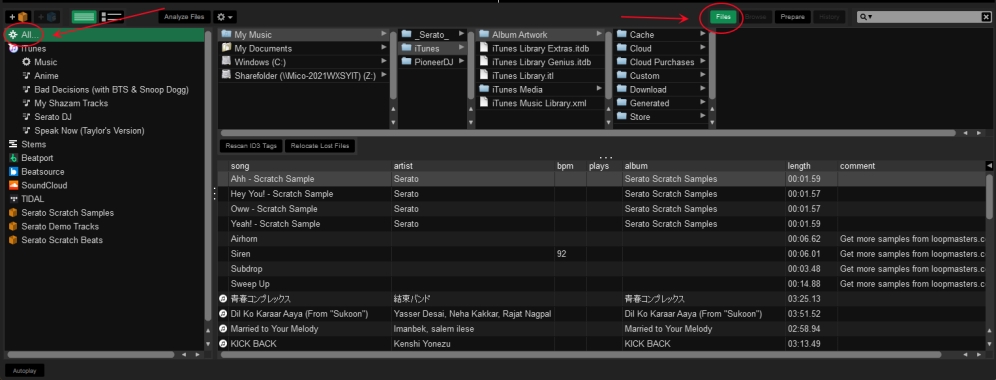Switch to the album art list view

pyautogui.click(x=112, y=17)
